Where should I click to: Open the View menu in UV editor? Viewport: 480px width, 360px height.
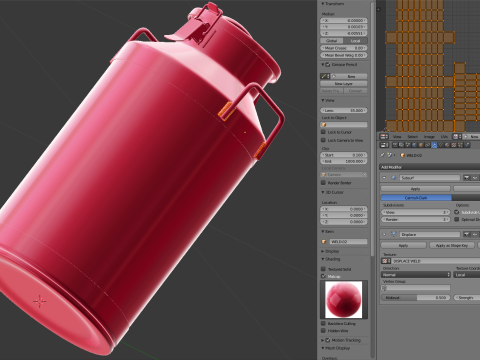click(397, 137)
